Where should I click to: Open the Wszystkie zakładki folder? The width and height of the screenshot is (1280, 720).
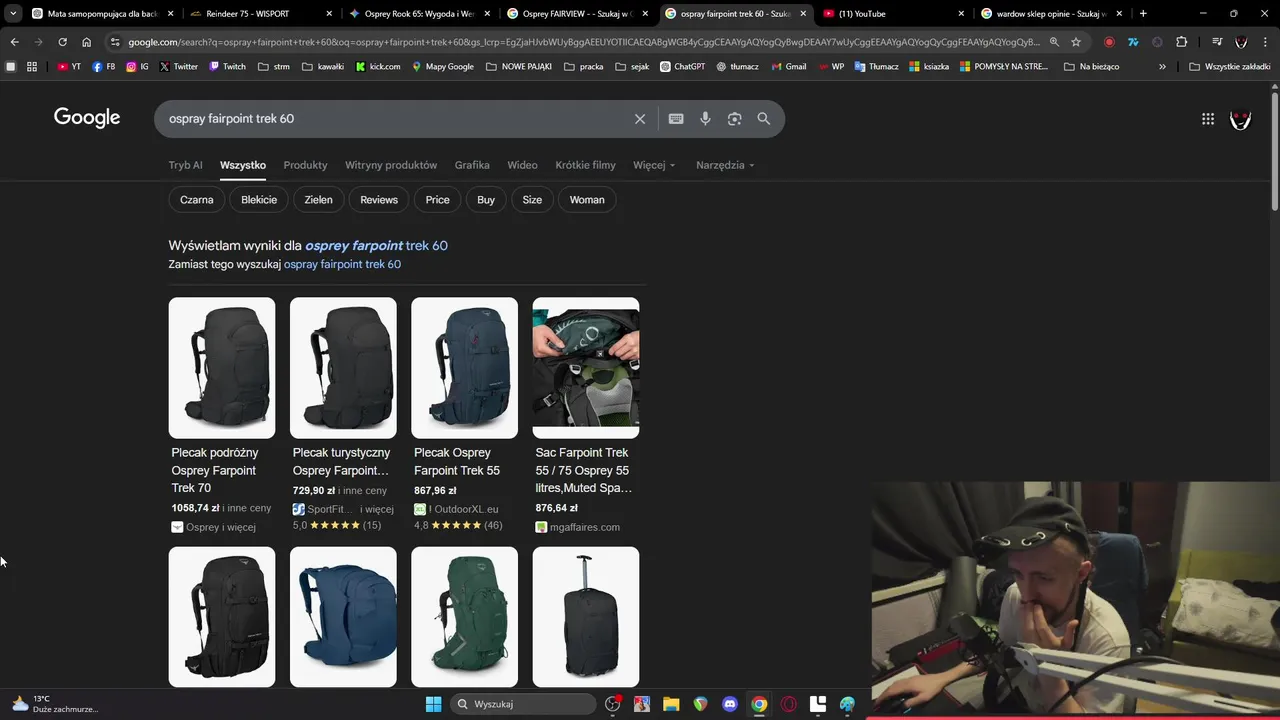(1230, 66)
